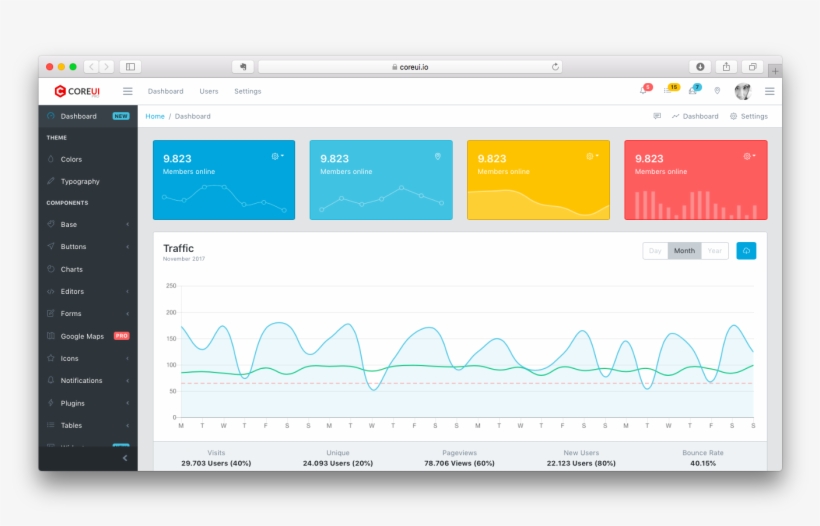The image size is (820, 526).
Task: Open the user avatar menu
Action: point(742,91)
